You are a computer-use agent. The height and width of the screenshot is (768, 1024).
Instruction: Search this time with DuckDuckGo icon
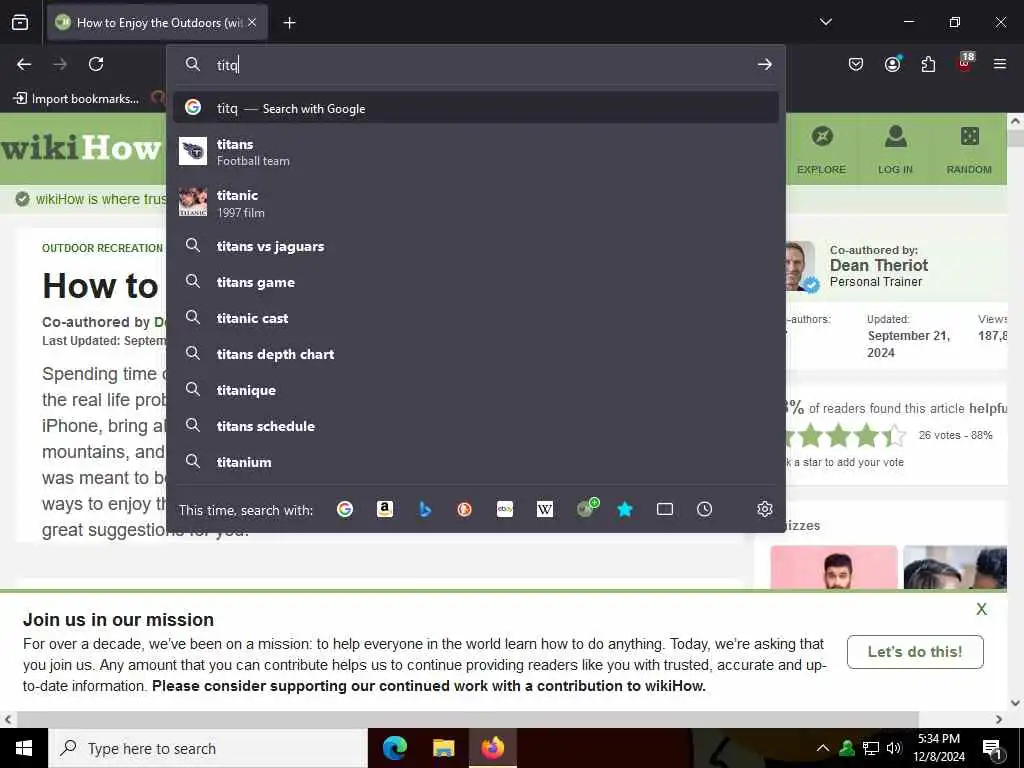(464, 509)
